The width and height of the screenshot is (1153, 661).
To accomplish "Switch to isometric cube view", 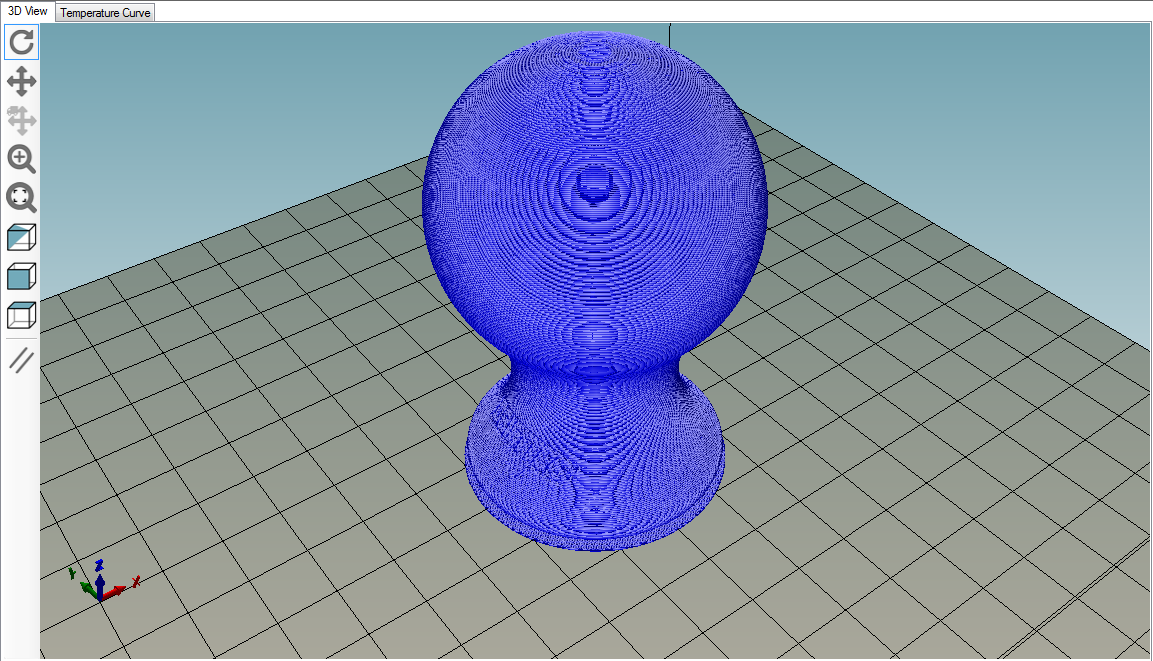I will coord(21,237).
